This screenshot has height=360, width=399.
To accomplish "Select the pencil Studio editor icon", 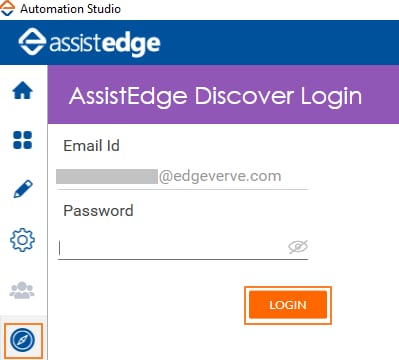I will pyautogui.click(x=23, y=189).
